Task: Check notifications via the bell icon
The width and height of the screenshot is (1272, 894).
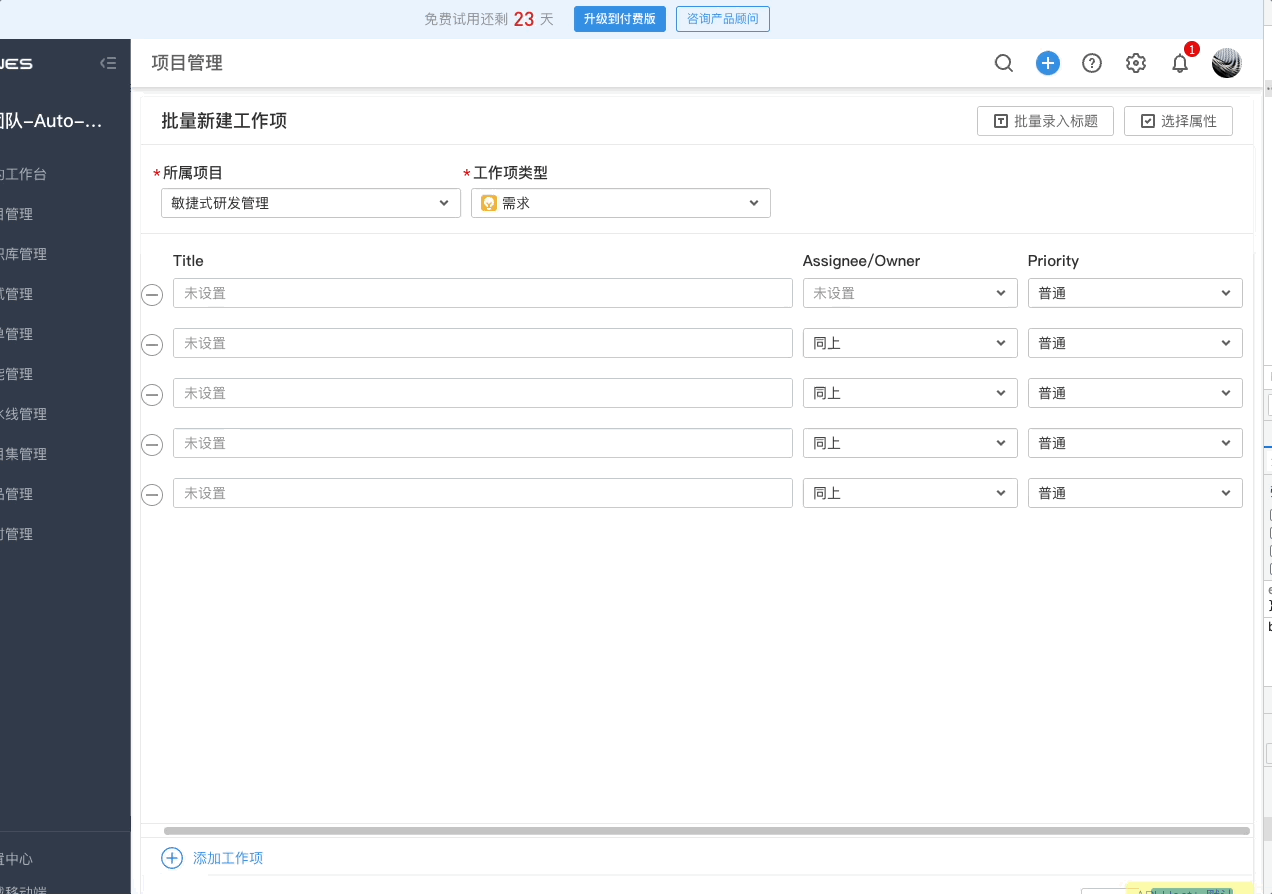Action: [1180, 62]
